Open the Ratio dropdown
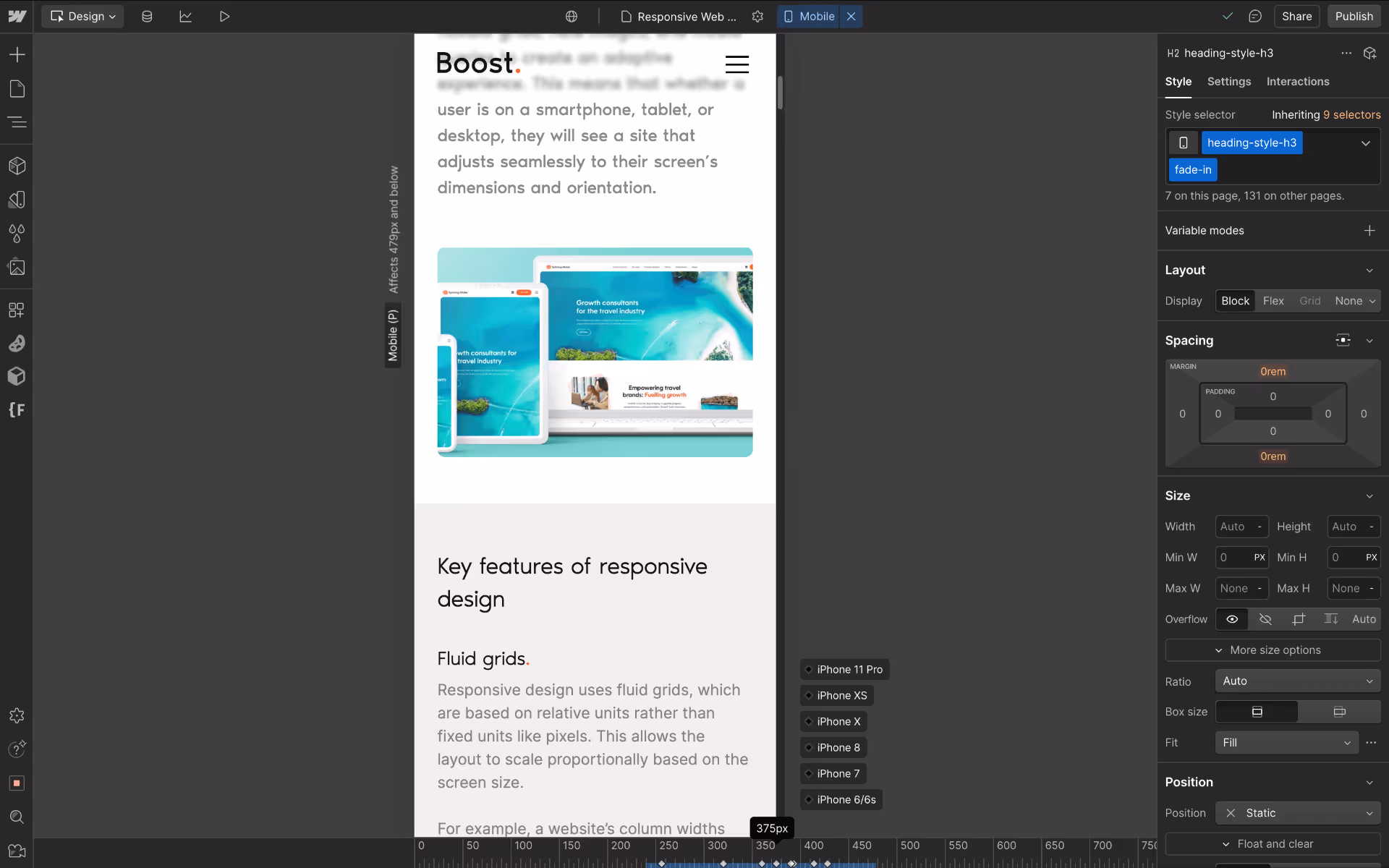The width and height of the screenshot is (1389, 868). [x=1296, y=681]
